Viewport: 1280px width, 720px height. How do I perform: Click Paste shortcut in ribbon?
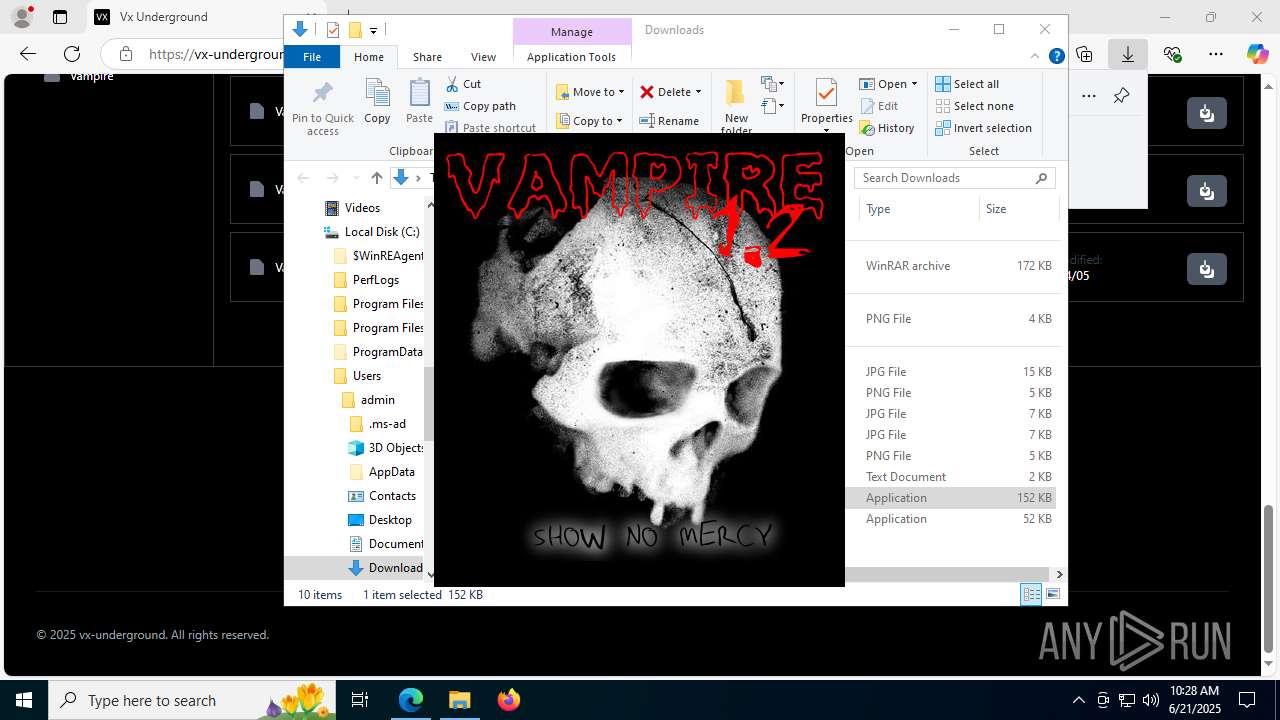tap(490, 127)
